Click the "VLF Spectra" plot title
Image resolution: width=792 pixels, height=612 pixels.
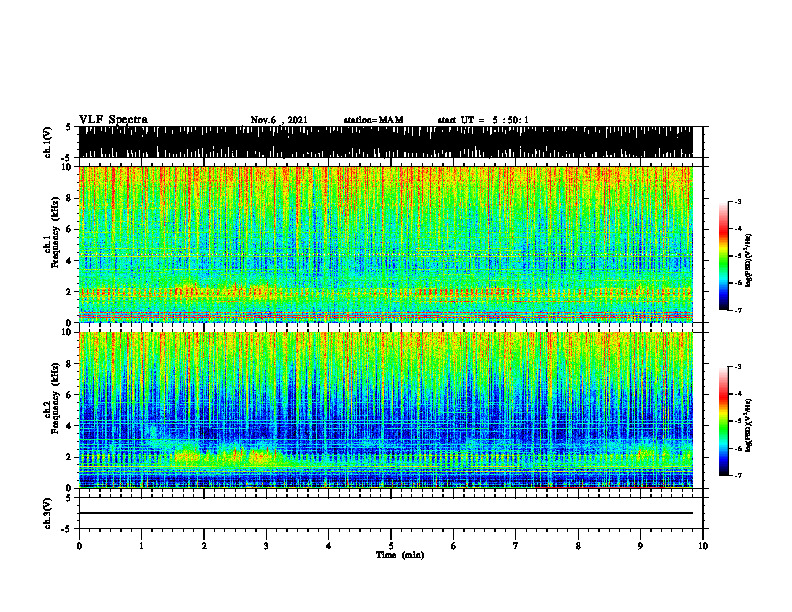point(113,120)
